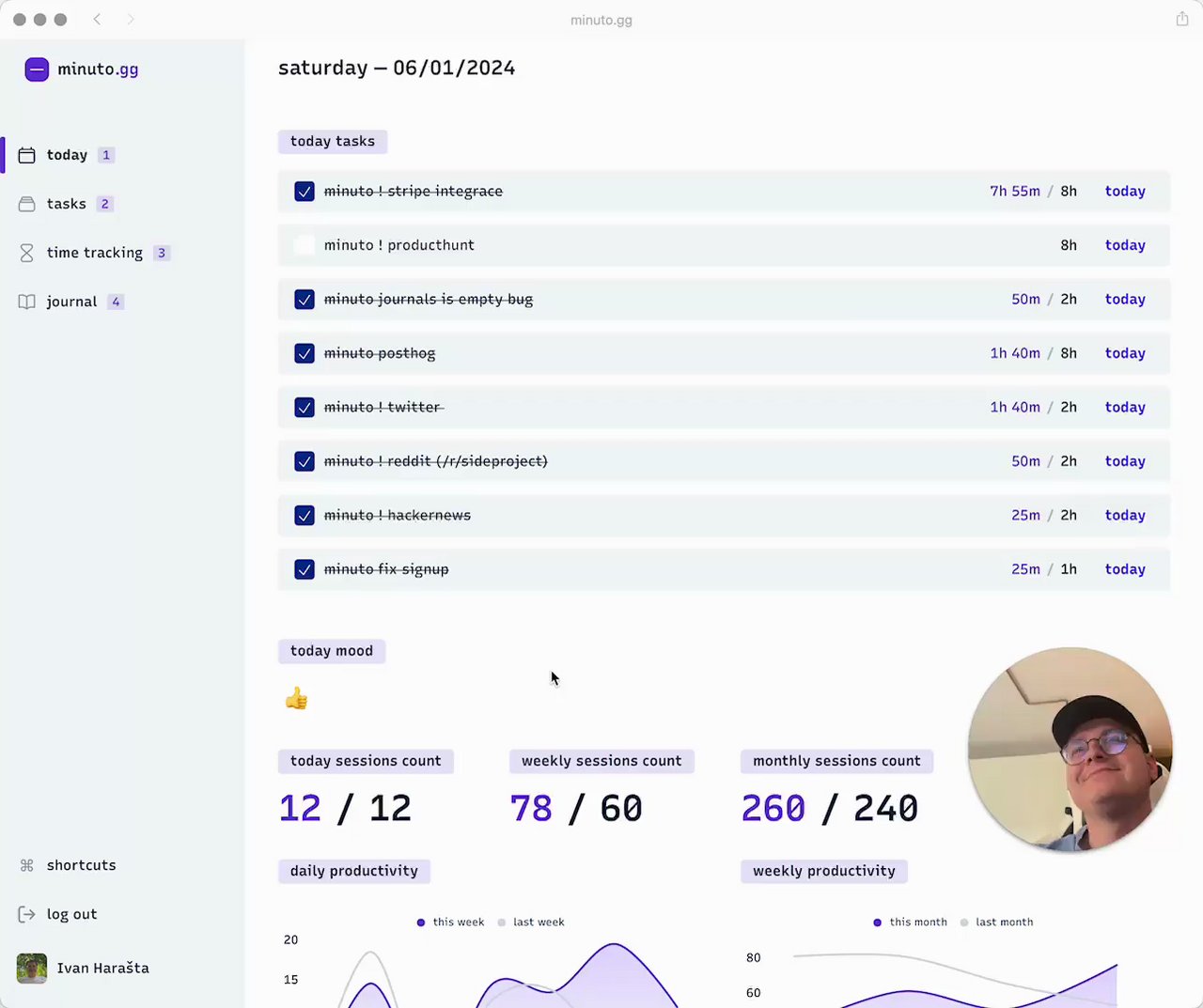Image resolution: width=1203 pixels, height=1008 pixels.
Task: Click the weekly sessions count label
Action: 601,761
